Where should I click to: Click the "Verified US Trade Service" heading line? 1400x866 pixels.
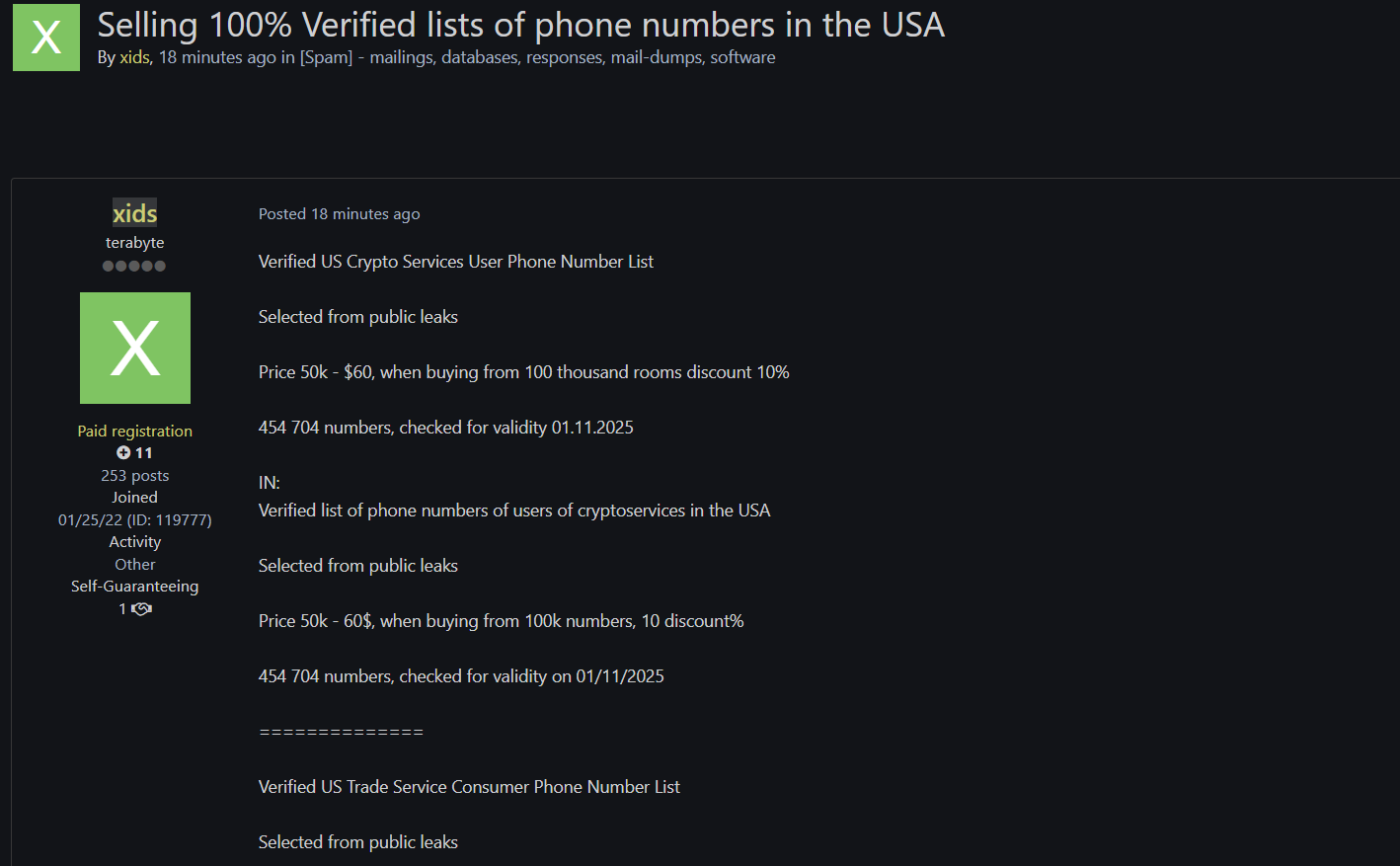click(469, 787)
